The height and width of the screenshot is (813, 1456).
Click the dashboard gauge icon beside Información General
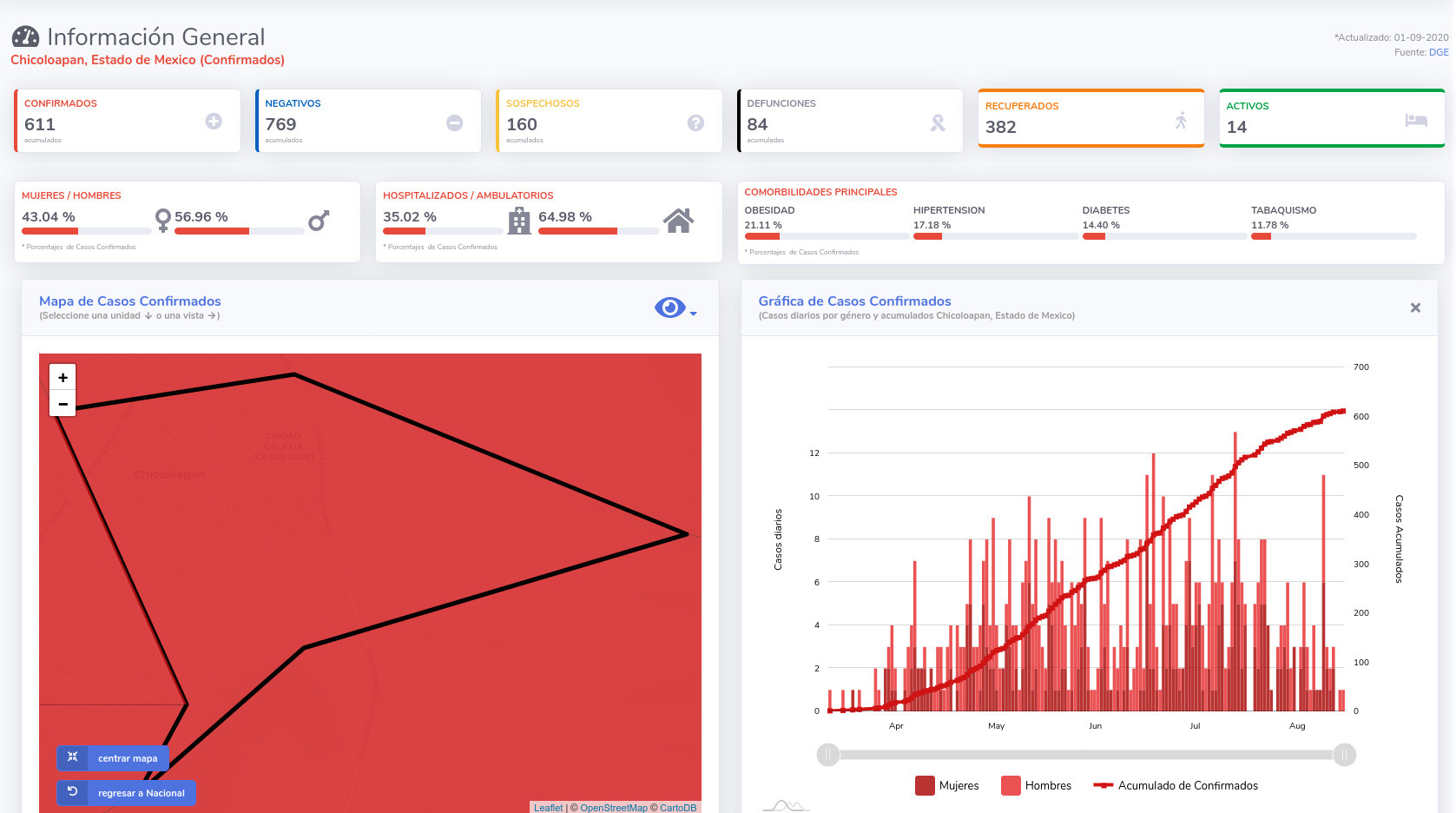25,36
